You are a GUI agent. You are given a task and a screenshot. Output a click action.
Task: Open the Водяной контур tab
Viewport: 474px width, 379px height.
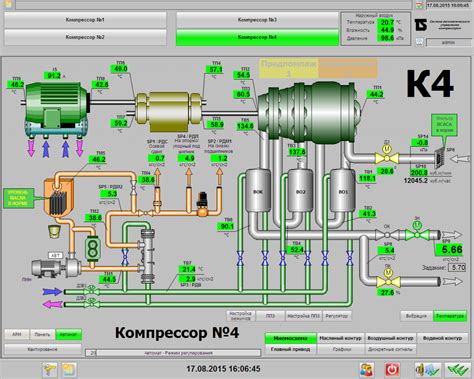pyautogui.click(x=442, y=338)
